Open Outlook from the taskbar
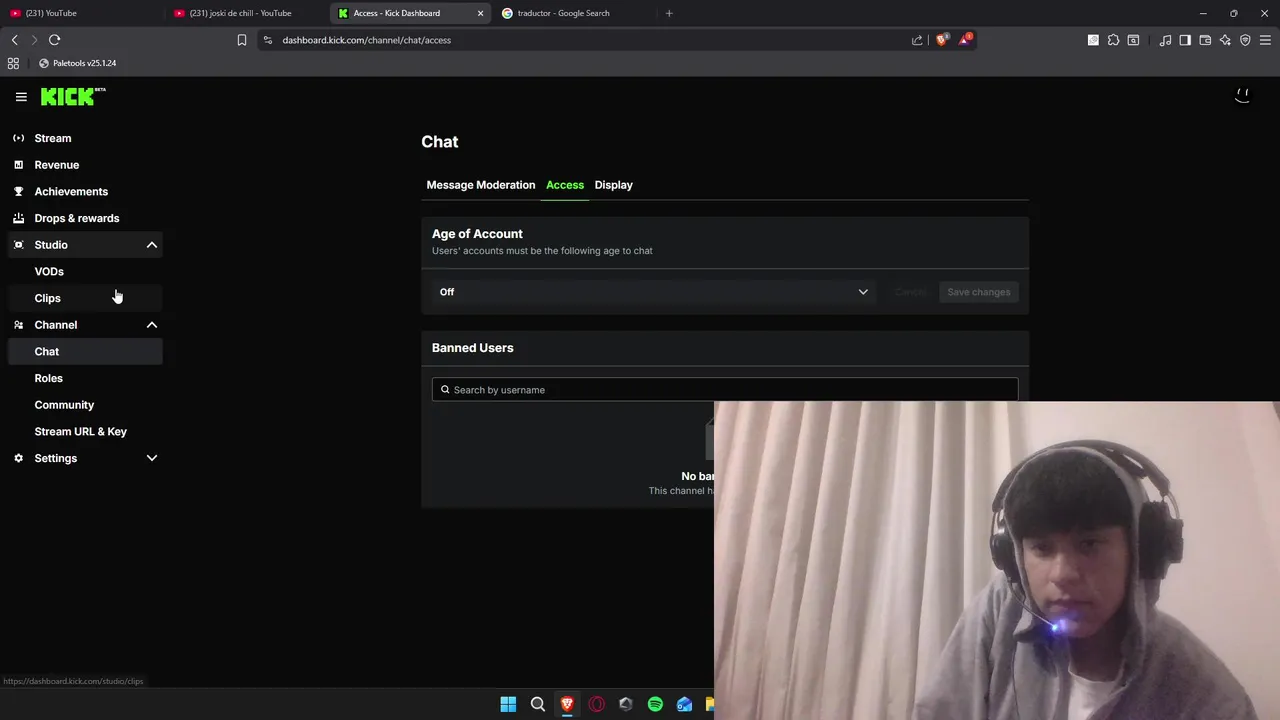The height and width of the screenshot is (720, 1280). (684, 704)
